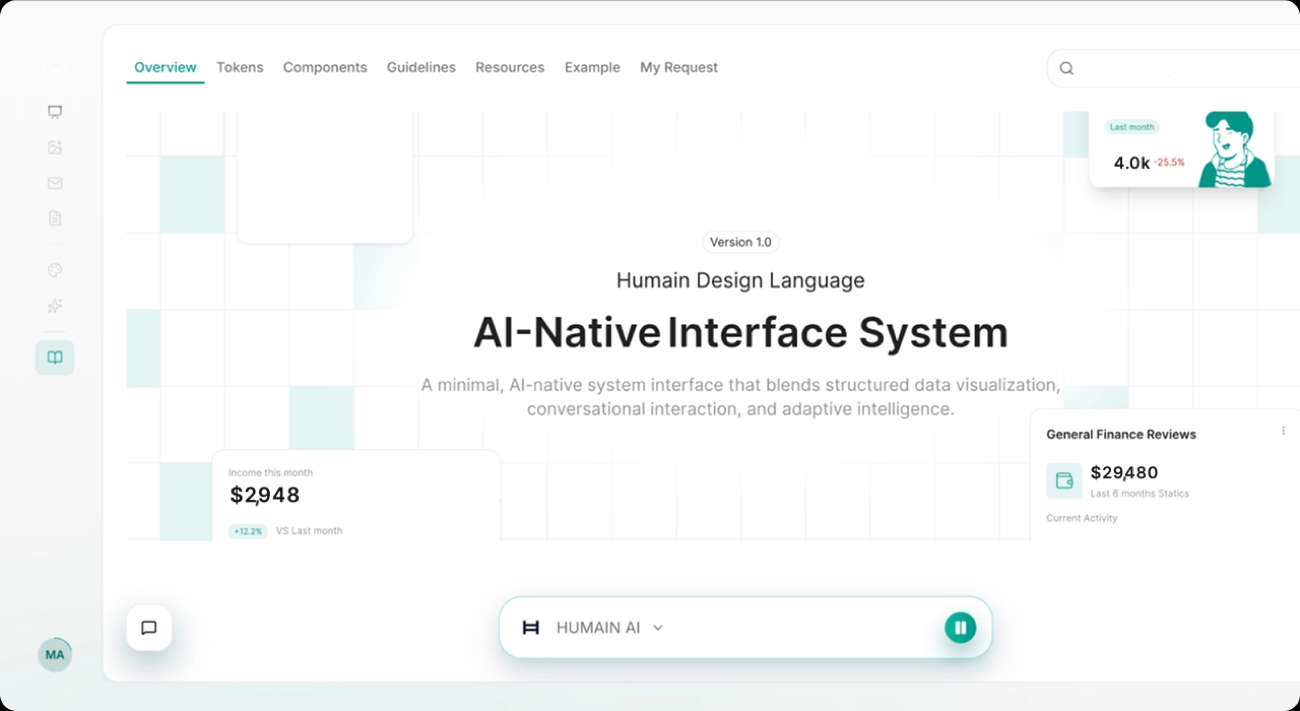The width and height of the screenshot is (1300, 711).
Task: Switch to the Overview tab
Action: click(x=165, y=67)
